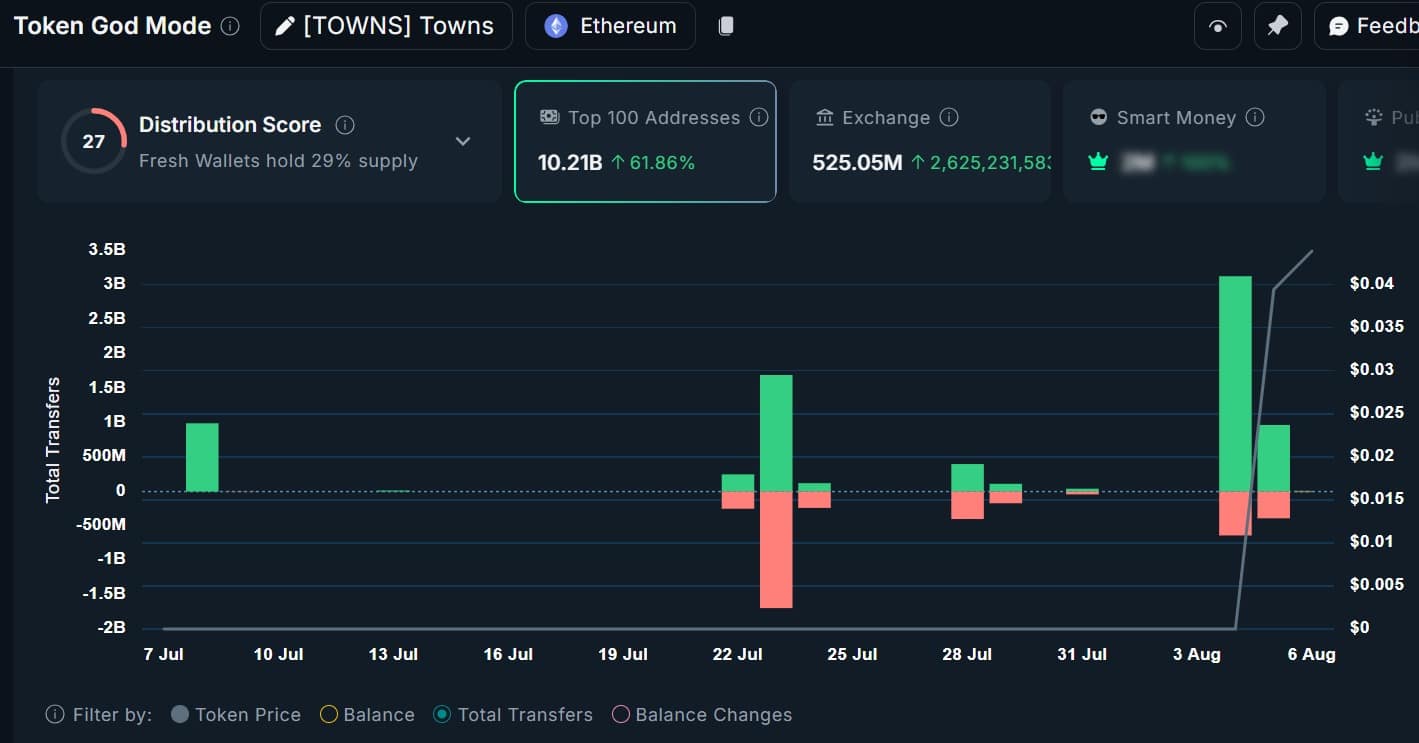Click the tallest green bar near 3 Aug
Screen dimensions: 1419x743
[x=1235, y=383]
